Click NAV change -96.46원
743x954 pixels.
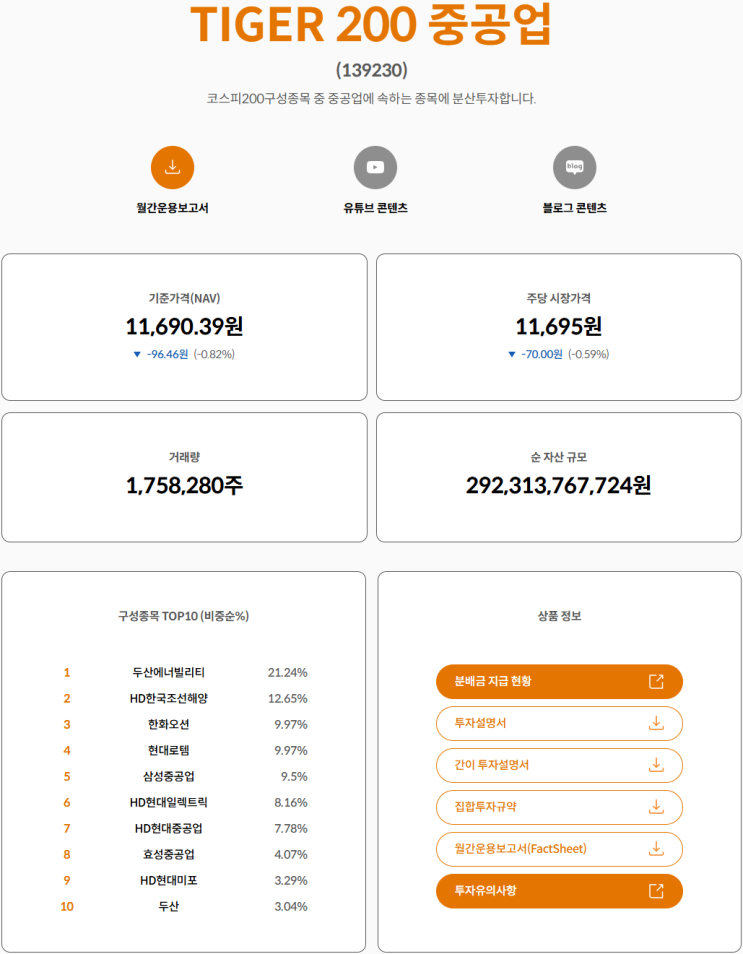[x=167, y=354]
